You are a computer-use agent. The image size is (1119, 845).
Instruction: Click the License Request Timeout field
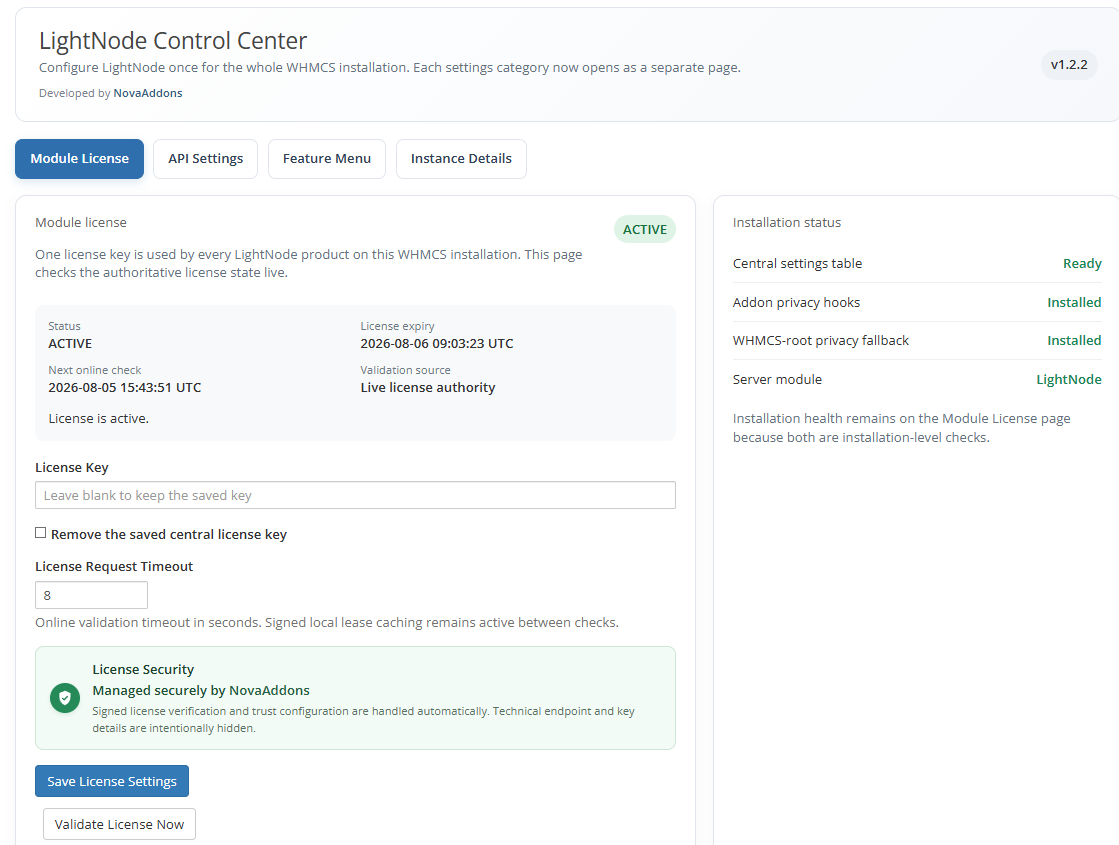(91, 595)
